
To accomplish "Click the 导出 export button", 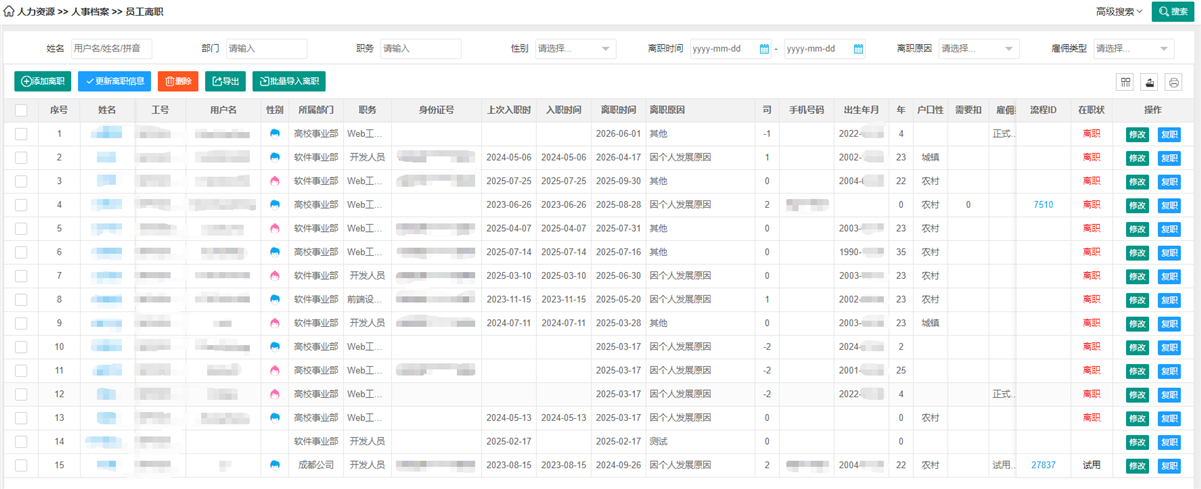I will [x=225, y=82].
